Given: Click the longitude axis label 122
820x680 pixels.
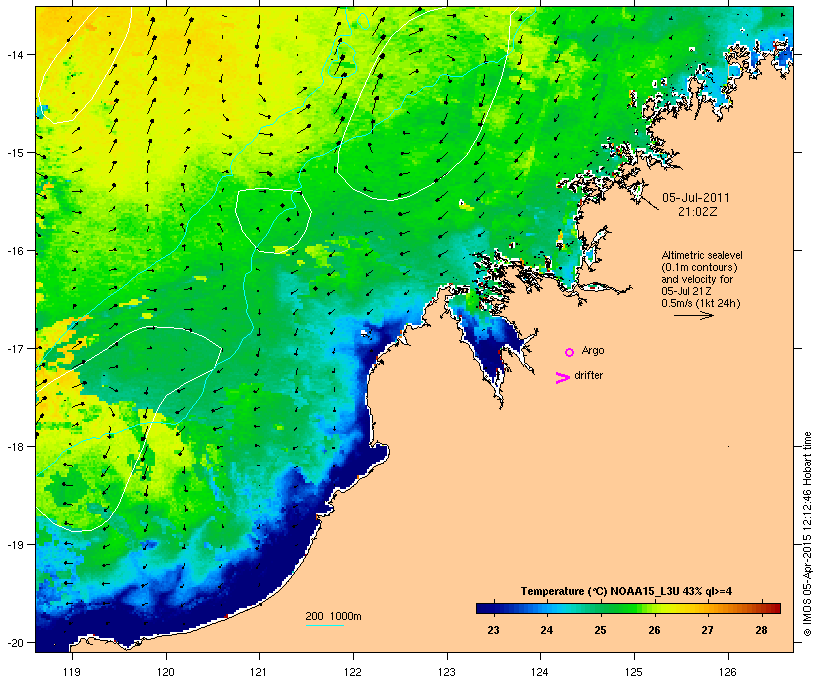Looking at the screenshot, I should [353, 672].
